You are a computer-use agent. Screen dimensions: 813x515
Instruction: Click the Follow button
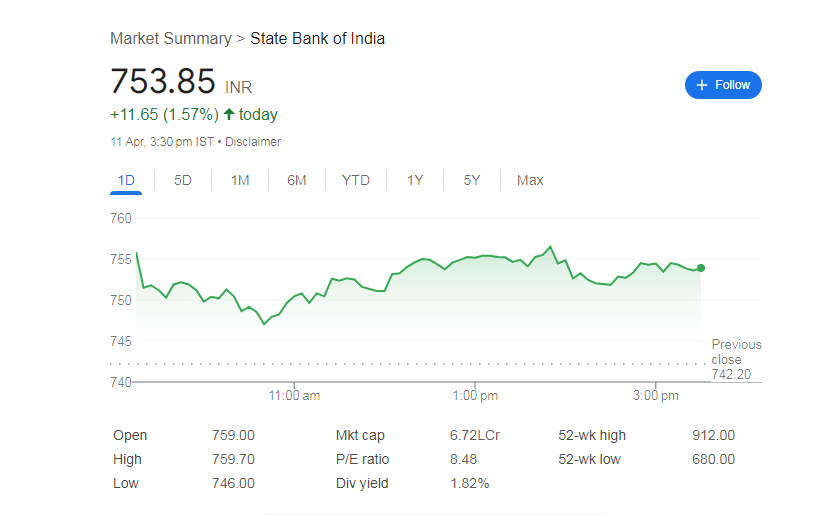723,85
